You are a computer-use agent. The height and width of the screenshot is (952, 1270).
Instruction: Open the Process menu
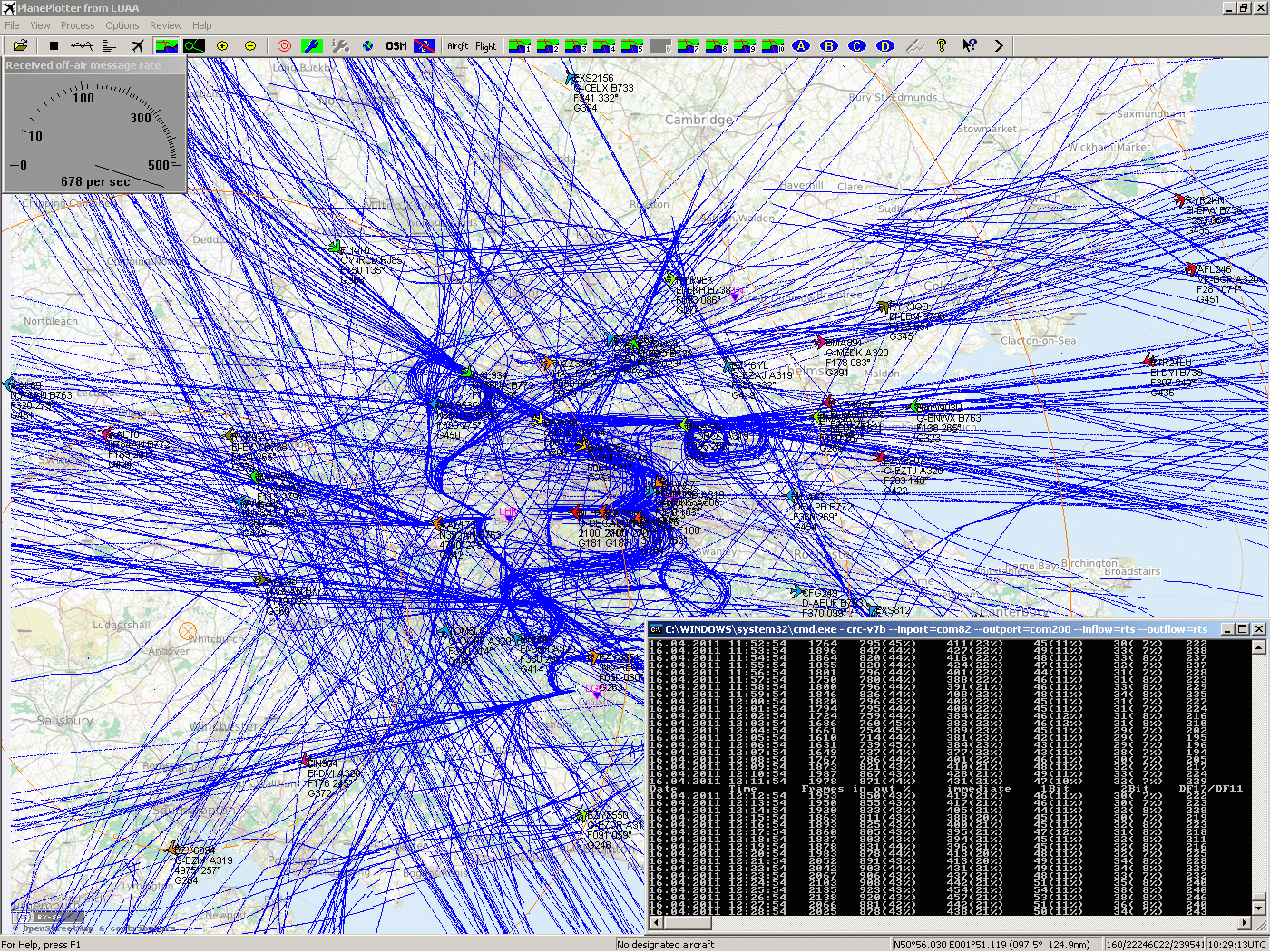click(77, 25)
